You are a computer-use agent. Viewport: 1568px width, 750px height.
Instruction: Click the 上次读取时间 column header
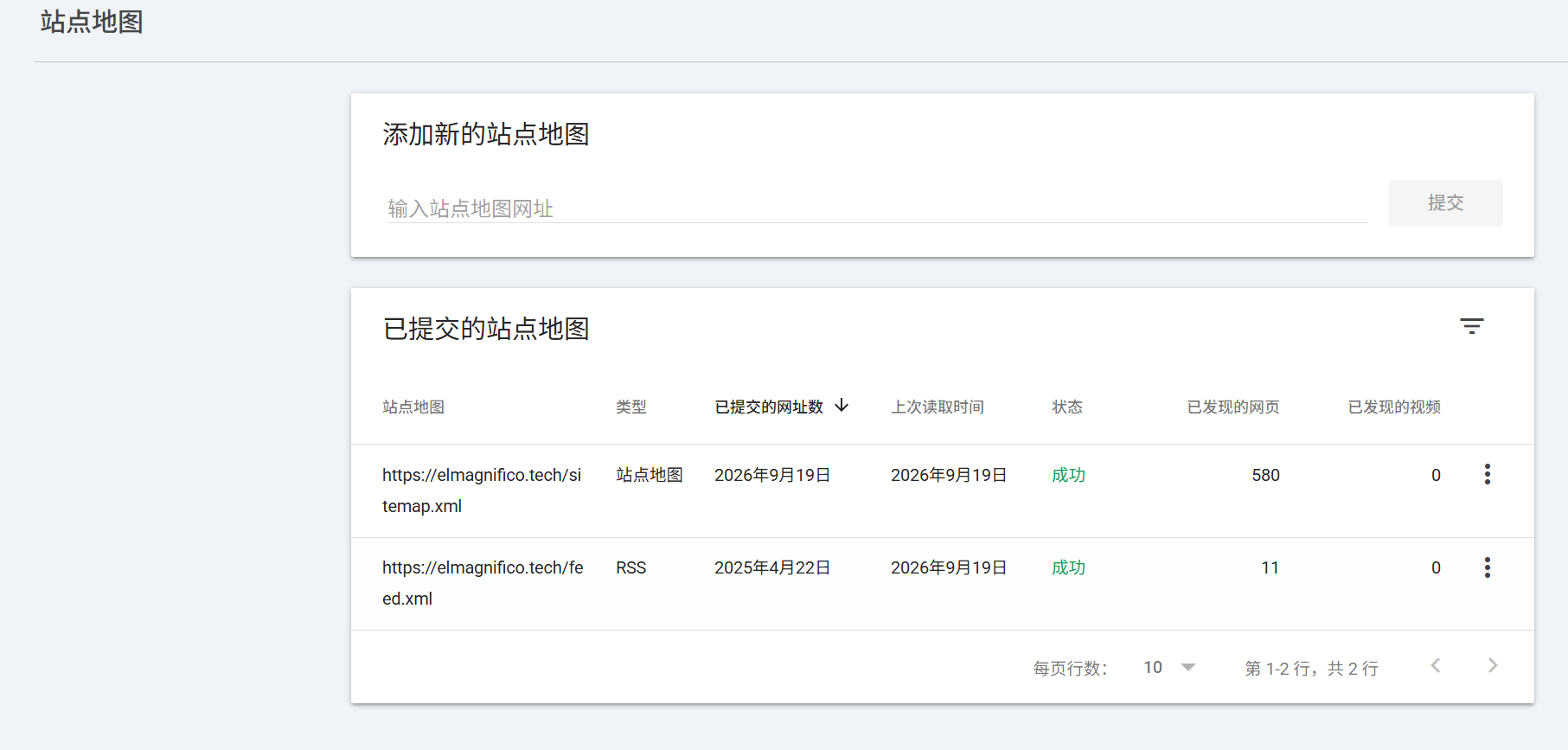[x=938, y=407]
